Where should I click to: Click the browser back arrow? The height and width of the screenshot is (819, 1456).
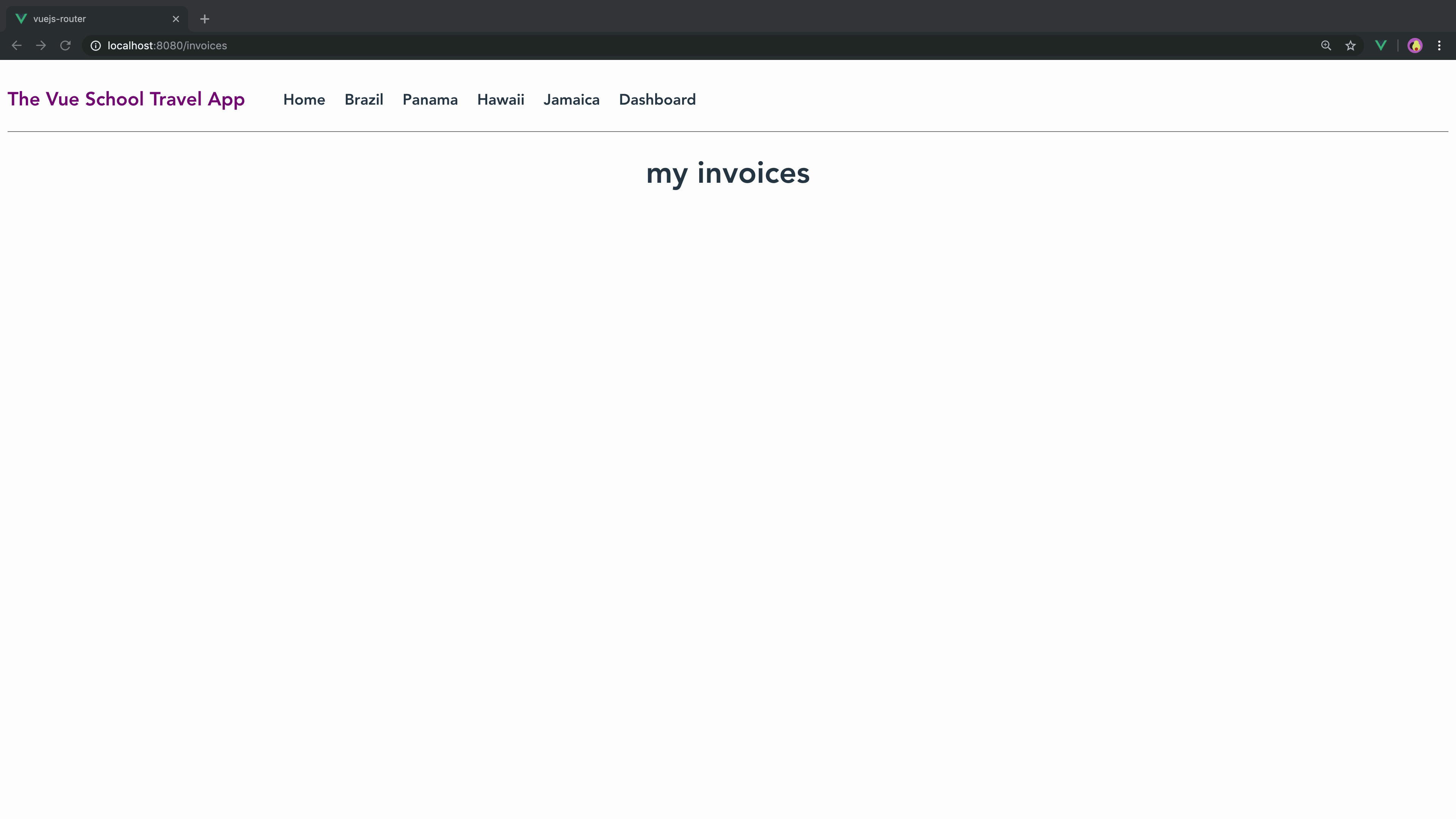(16, 46)
